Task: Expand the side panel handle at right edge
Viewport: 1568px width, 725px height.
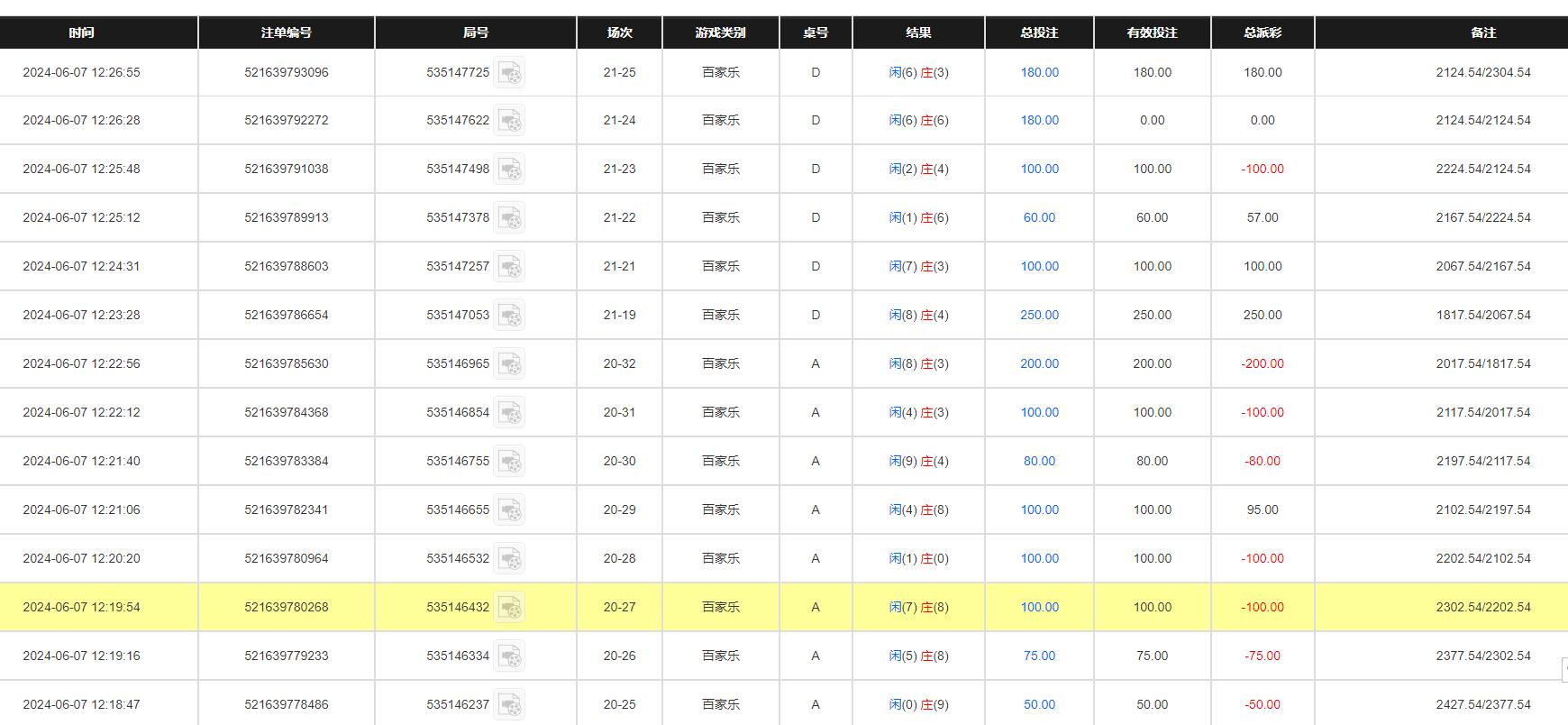Action: 1563,669
